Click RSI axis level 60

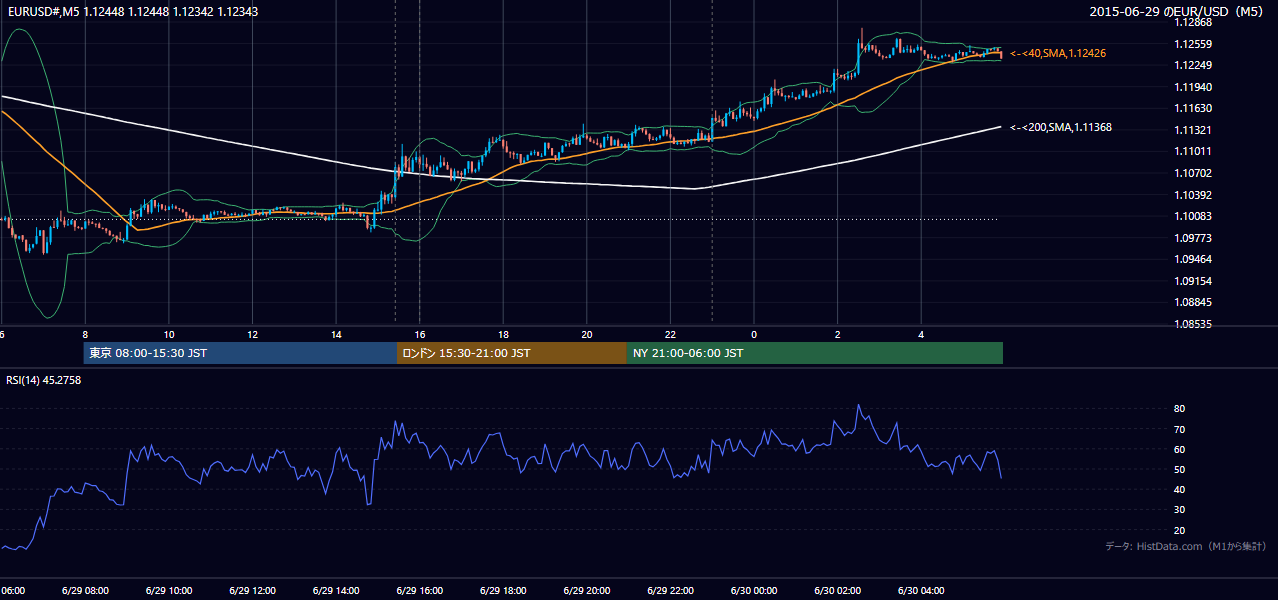(1179, 449)
